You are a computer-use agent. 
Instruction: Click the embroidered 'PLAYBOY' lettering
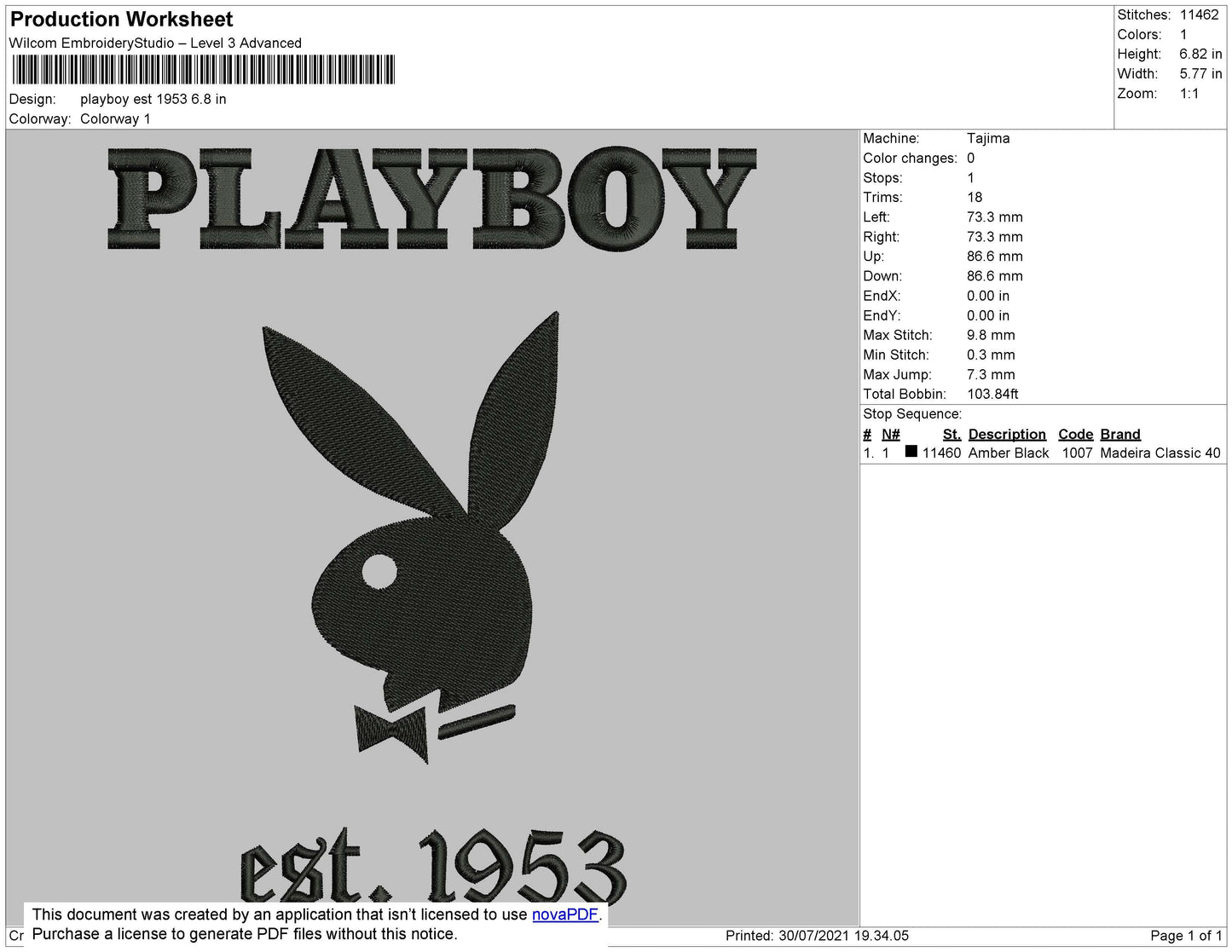click(432, 198)
